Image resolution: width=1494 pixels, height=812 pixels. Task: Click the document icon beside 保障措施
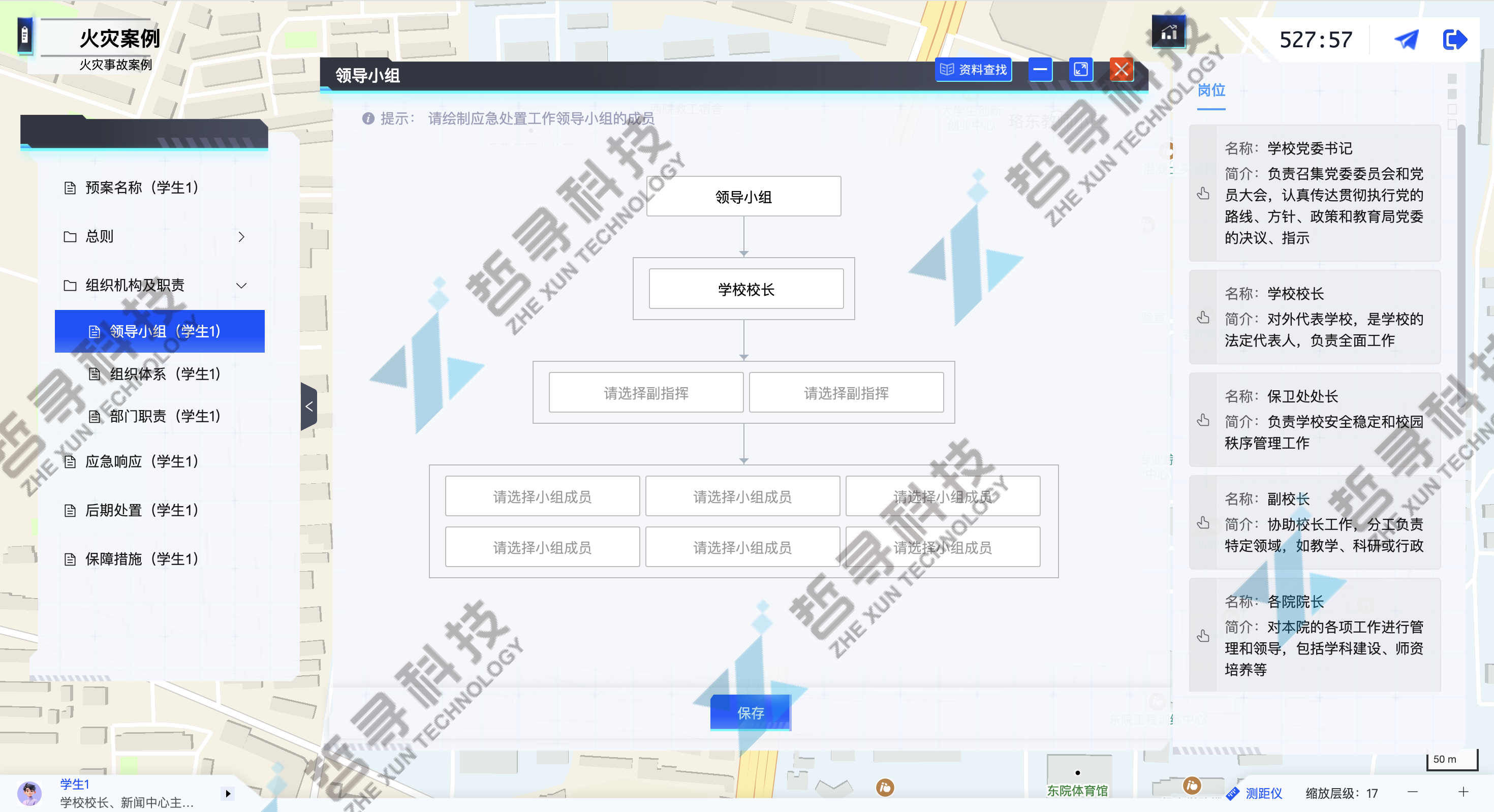click(70, 559)
